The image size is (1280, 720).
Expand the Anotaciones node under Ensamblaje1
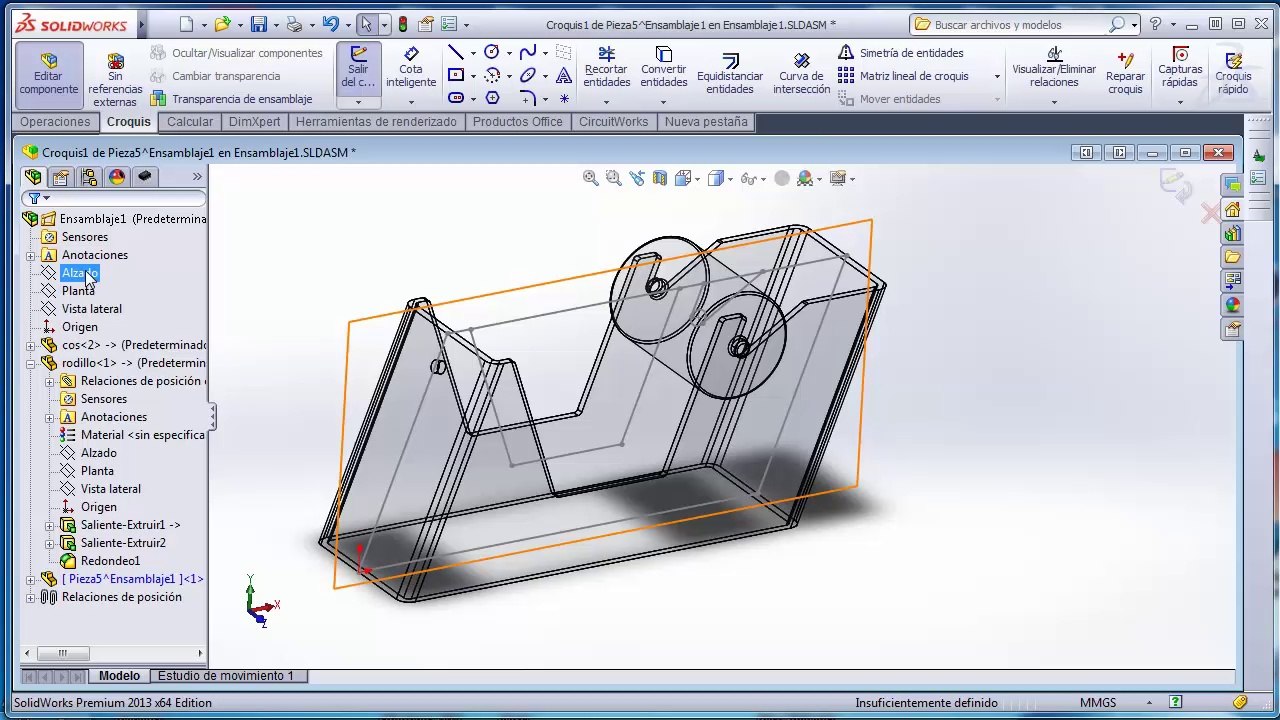[x=31, y=255]
